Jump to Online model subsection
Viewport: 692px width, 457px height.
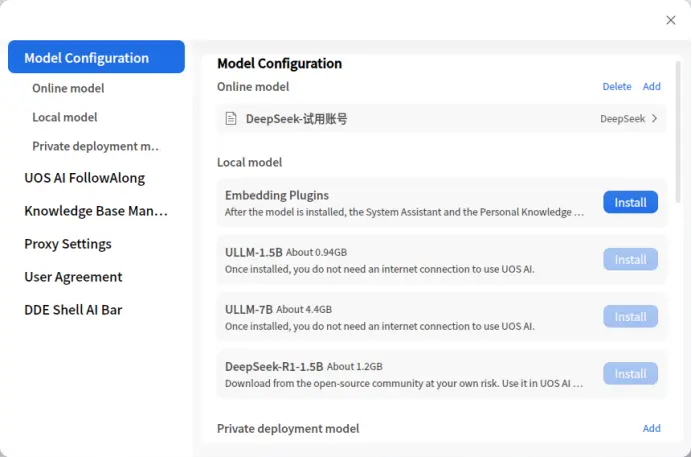coord(68,88)
